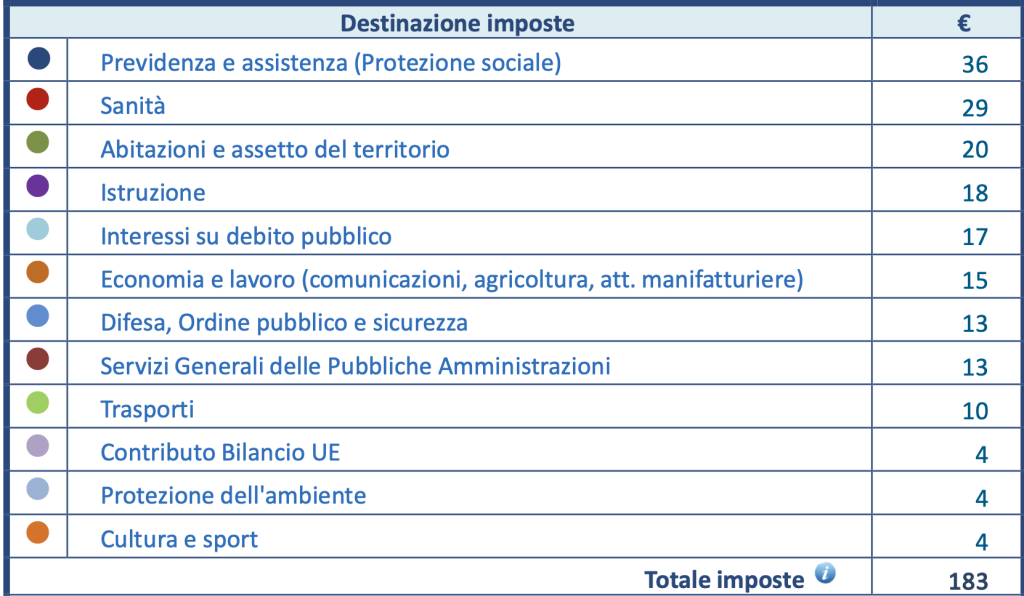Viewport: 1024px width, 596px height.
Task: Select the purple Istruzione color dot
Action: pos(37,186)
